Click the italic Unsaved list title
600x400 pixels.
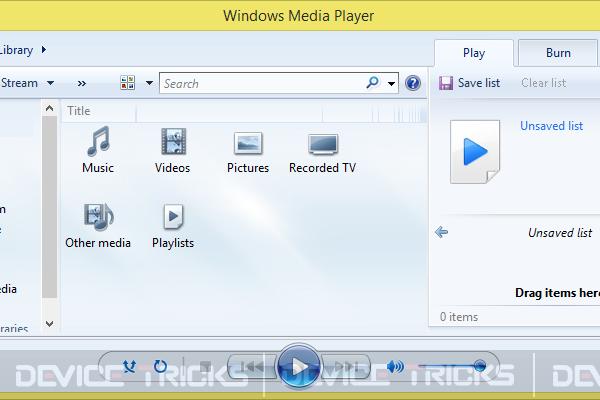tap(560, 233)
